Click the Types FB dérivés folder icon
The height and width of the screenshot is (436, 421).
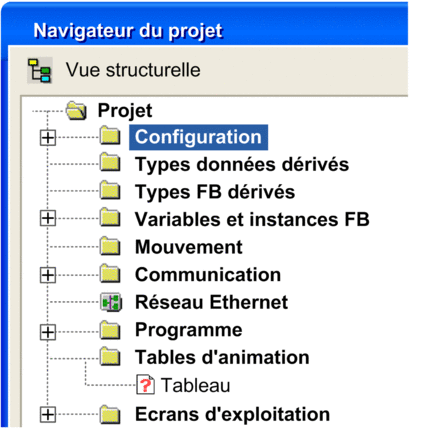(x=110, y=191)
